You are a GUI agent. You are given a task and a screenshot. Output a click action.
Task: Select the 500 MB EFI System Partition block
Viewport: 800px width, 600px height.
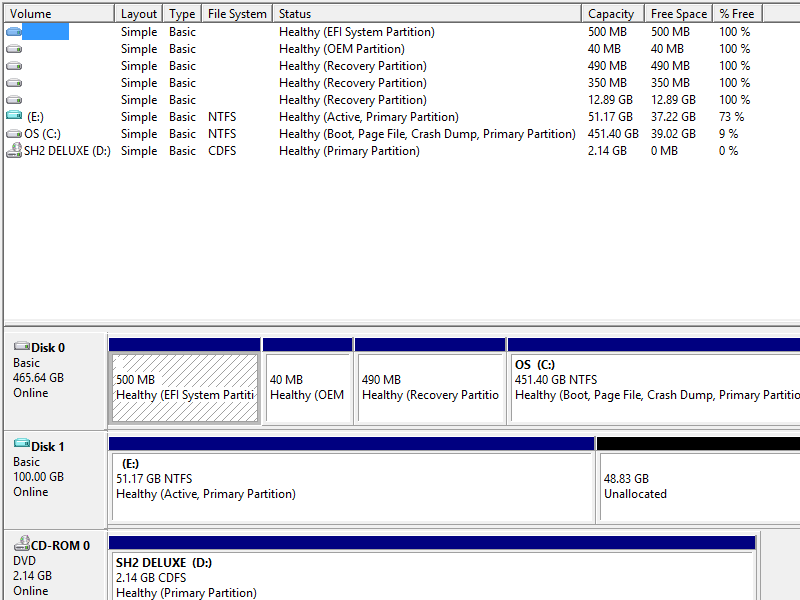pos(185,387)
